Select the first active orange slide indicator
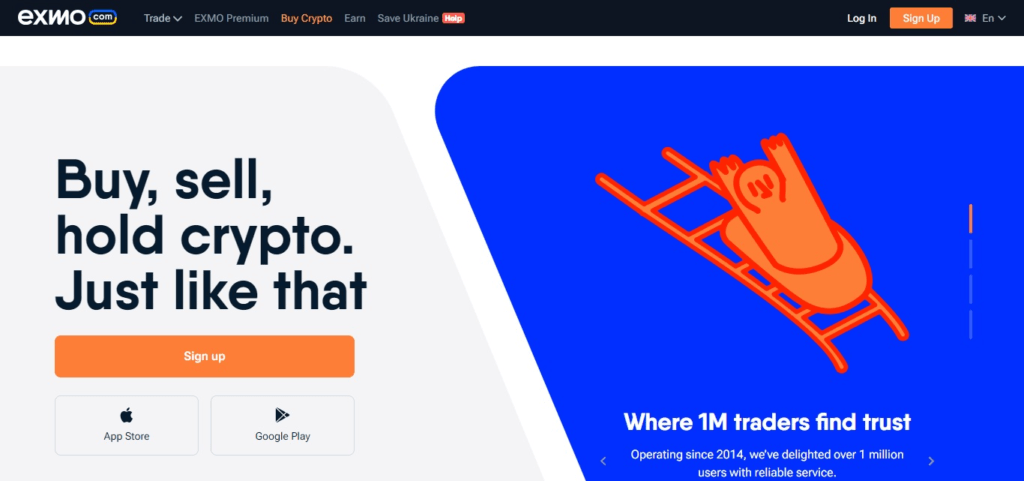The image size is (1024, 481). tap(970, 219)
